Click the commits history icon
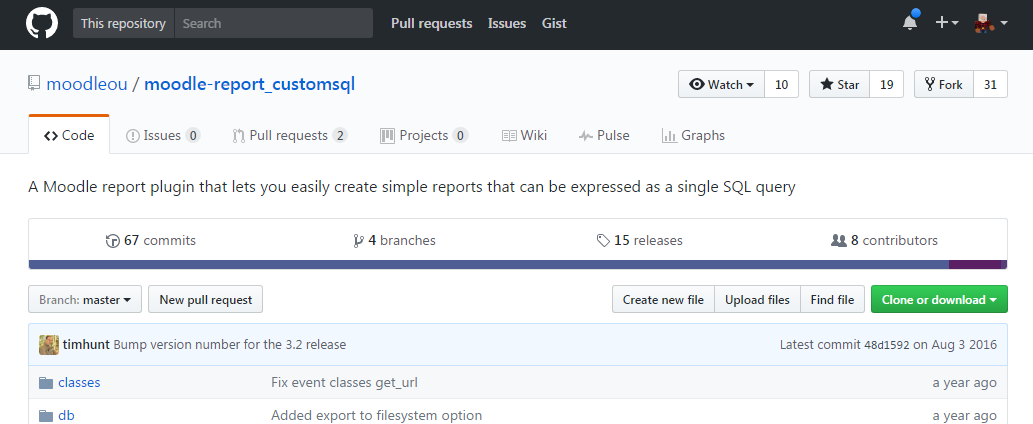Image resolution: width=1033 pixels, height=424 pixels. point(113,240)
